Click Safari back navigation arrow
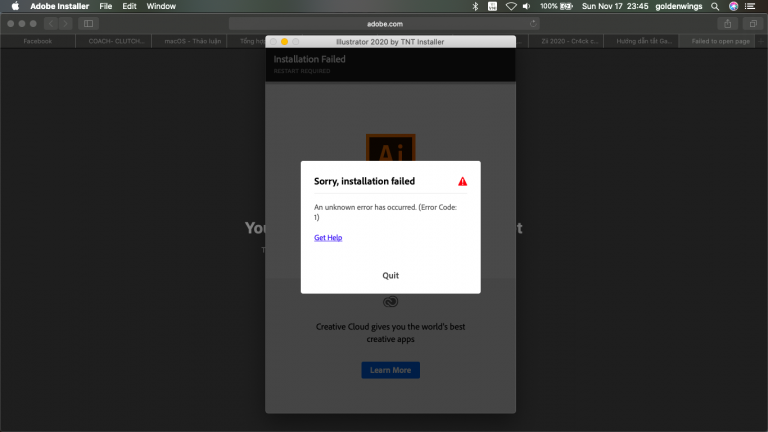The width and height of the screenshot is (768, 432). click(51, 24)
